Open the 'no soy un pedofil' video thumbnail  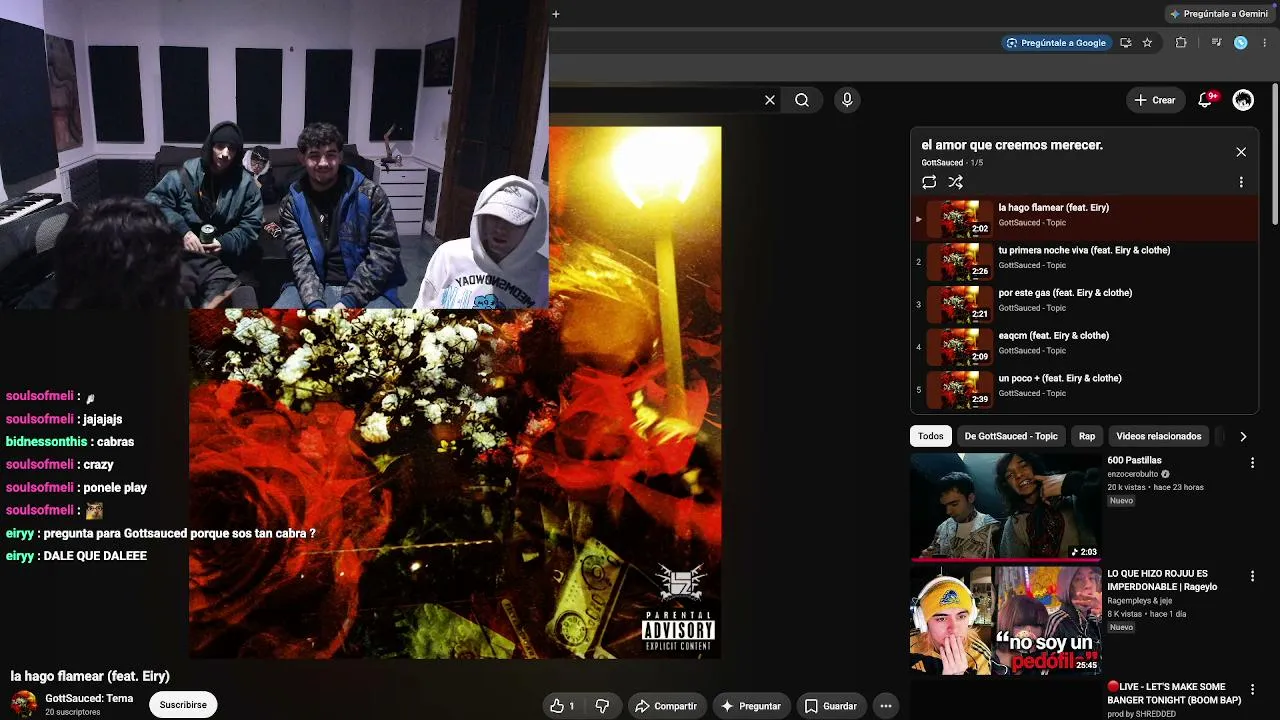point(1005,620)
